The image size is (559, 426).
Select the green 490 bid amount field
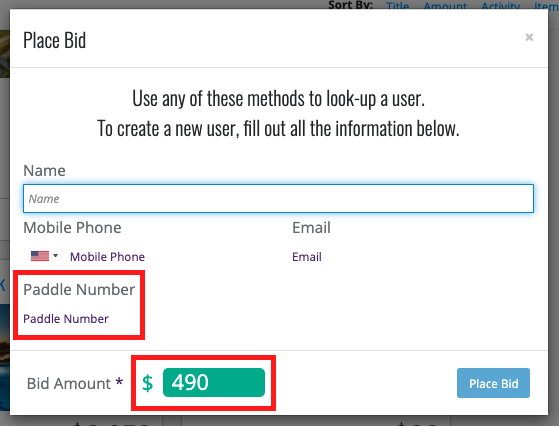point(214,383)
